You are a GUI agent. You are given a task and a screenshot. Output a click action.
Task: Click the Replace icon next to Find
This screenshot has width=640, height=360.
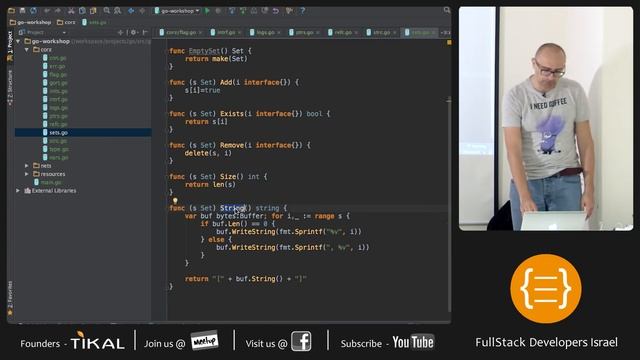pyautogui.click(x=118, y=11)
